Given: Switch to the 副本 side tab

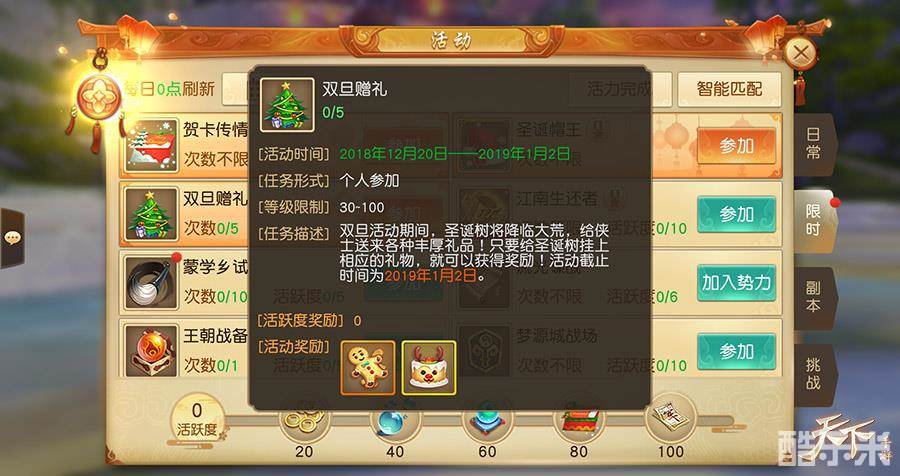Looking at the screenshot, I should point(813,297).
